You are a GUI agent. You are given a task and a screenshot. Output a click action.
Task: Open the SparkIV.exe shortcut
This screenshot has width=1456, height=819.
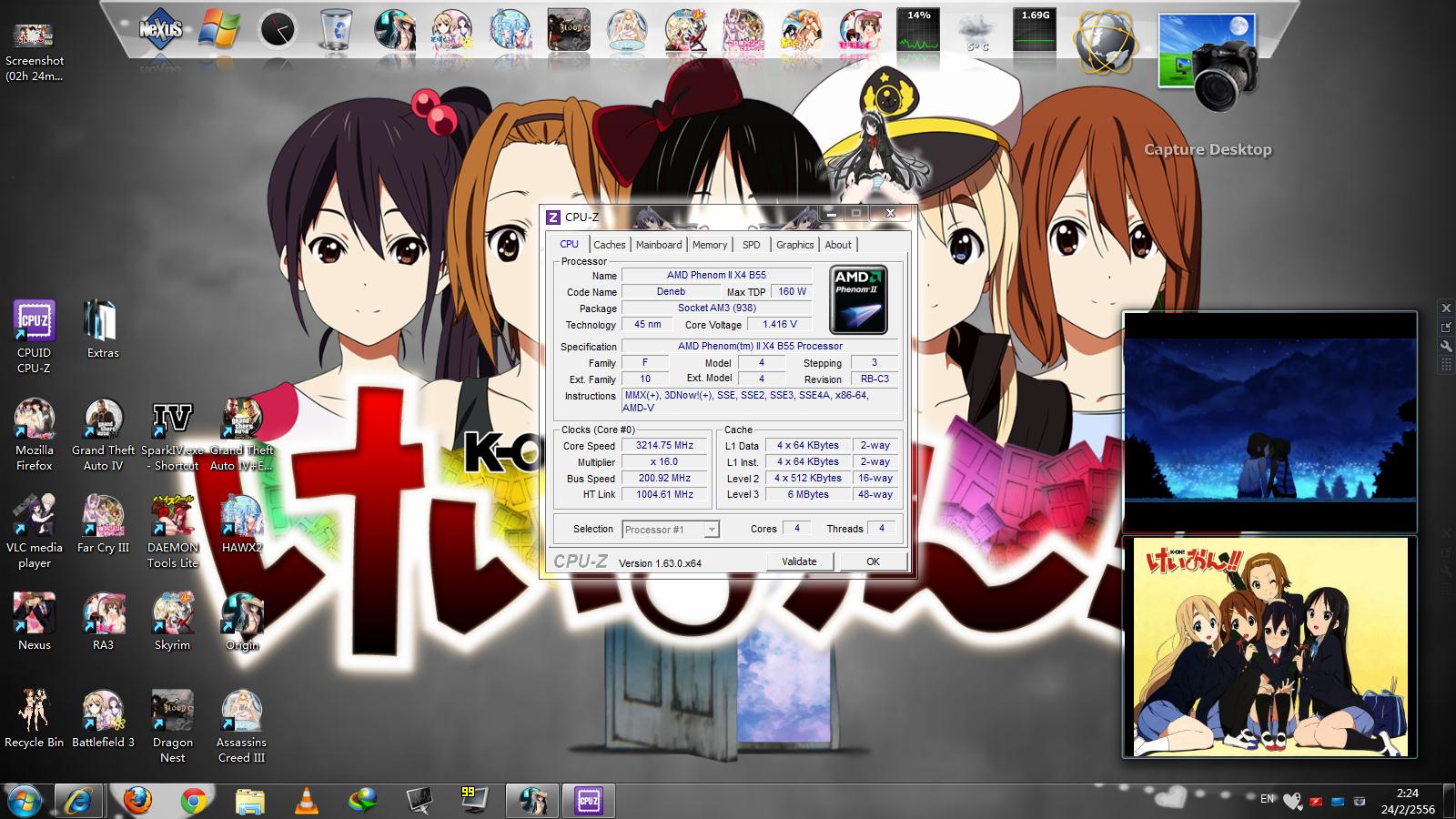point(172,435)
